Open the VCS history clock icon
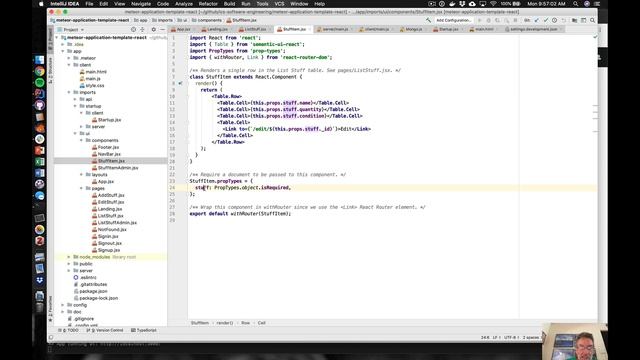 click(x=554, y=20)
